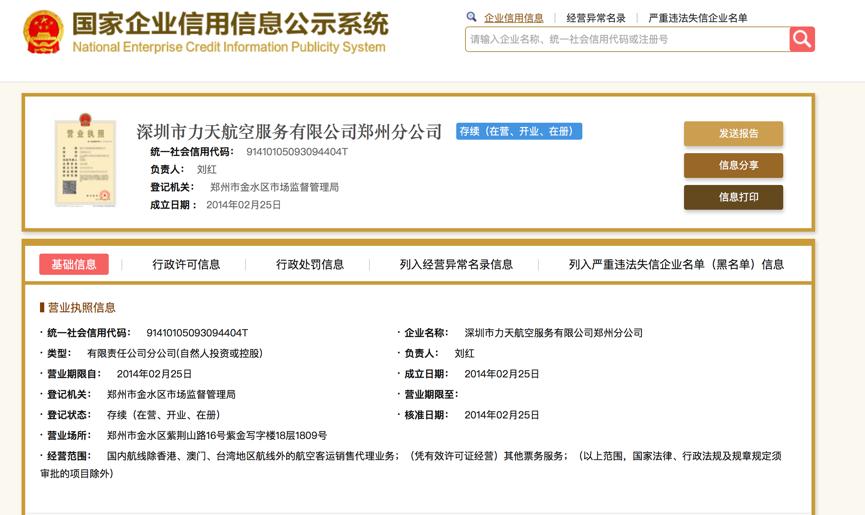Click the small blue search icon beside 企业信用信息

(471, 17)
